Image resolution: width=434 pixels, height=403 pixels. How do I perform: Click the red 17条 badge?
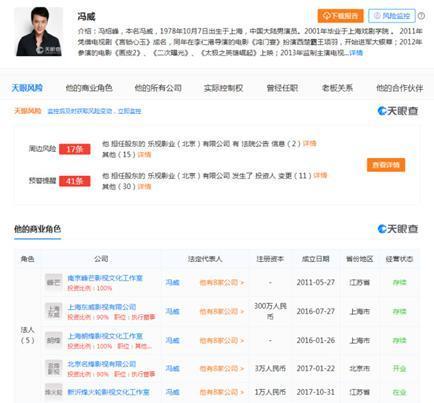coord(75,149)
